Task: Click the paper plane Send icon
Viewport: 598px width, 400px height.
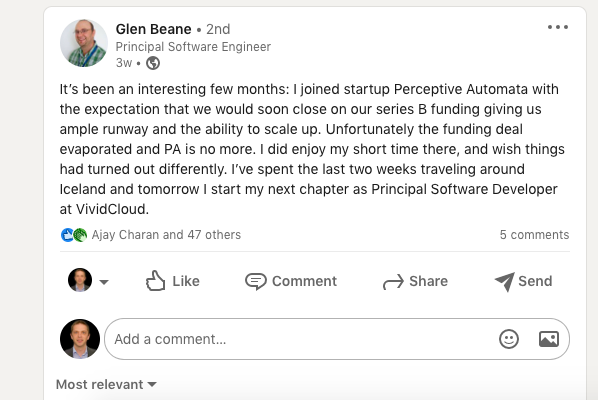Action: click(505, 282)
